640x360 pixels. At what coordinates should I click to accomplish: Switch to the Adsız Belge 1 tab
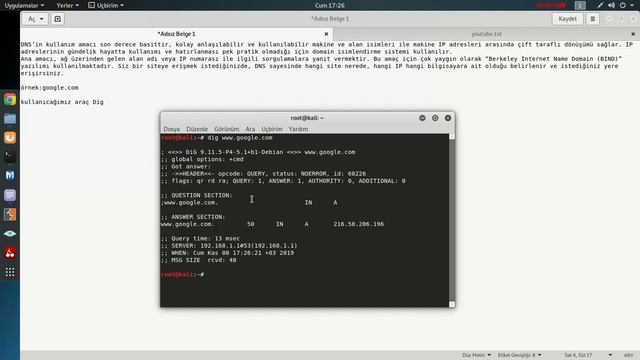pyautogui.click(x=176, y=34)
